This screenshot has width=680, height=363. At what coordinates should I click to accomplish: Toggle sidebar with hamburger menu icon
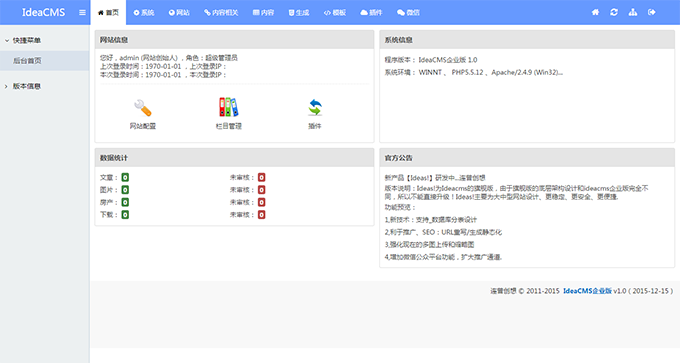click(x=82, y=13)
